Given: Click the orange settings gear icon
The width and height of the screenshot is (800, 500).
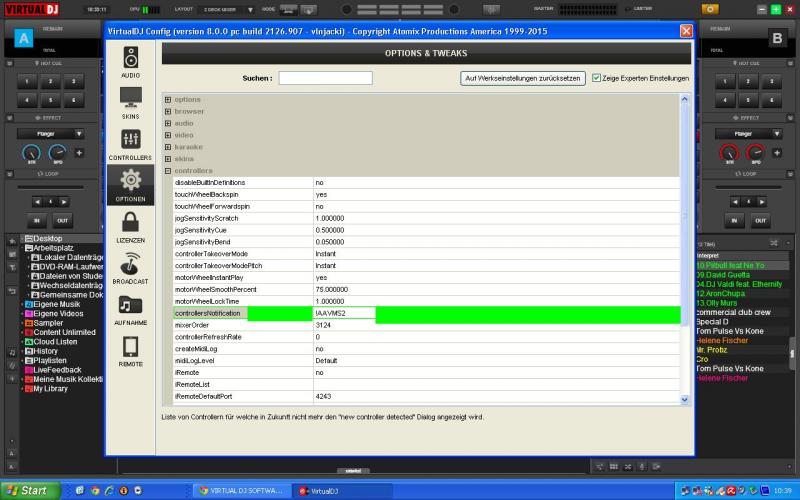Looking at the screenshot, I should click(709, 9).
